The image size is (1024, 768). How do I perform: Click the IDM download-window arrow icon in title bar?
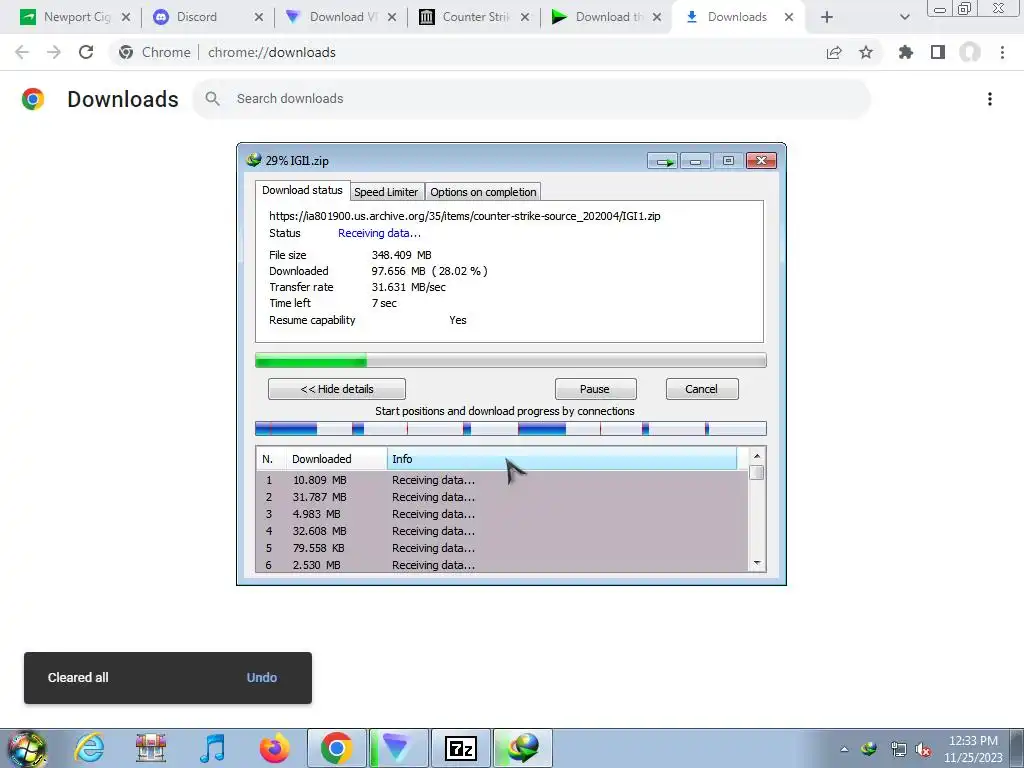663,161
